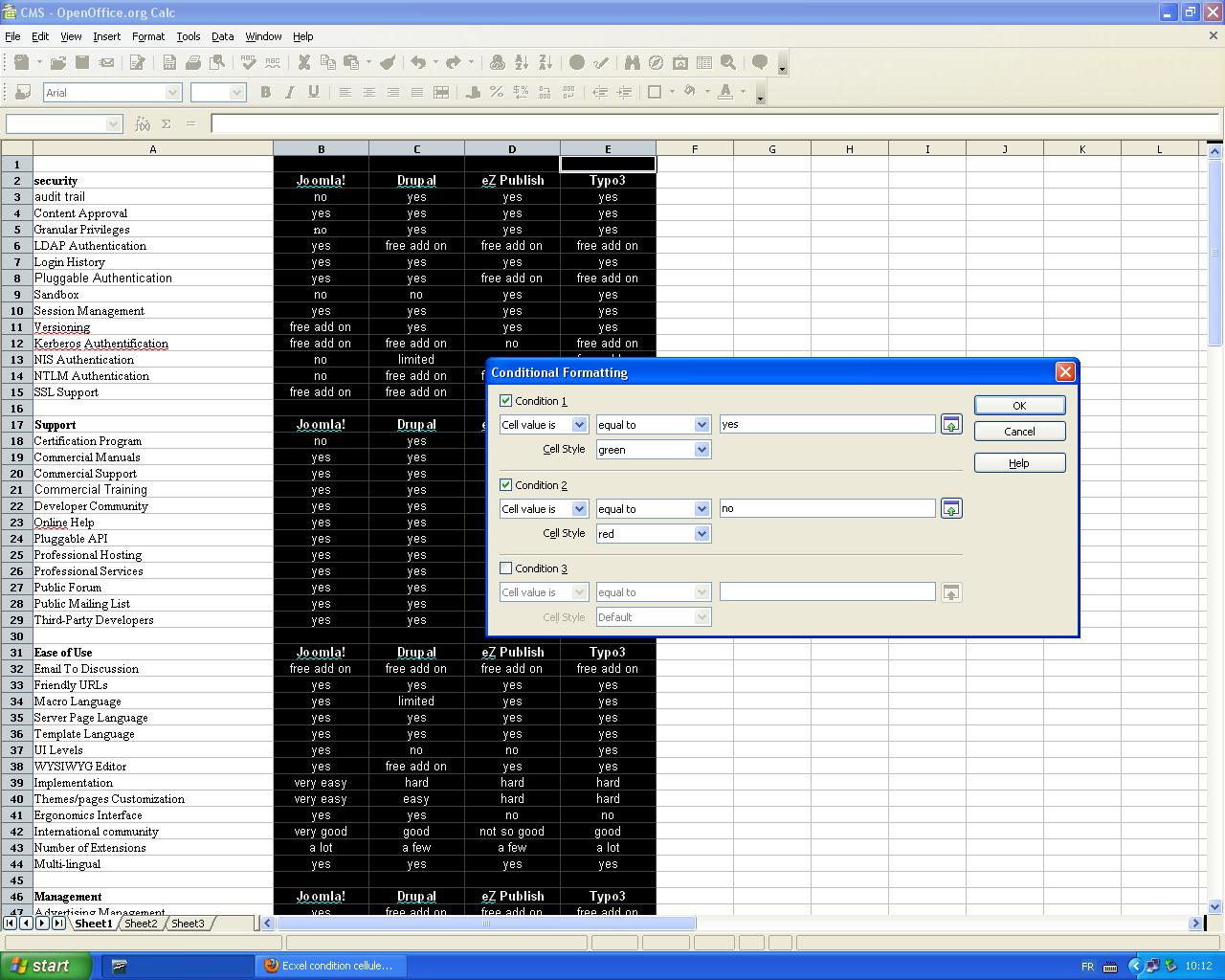This screenshot has height=980, width=1225.
Task: Click the Document as E-mail icon
Action: pos(106,62)
